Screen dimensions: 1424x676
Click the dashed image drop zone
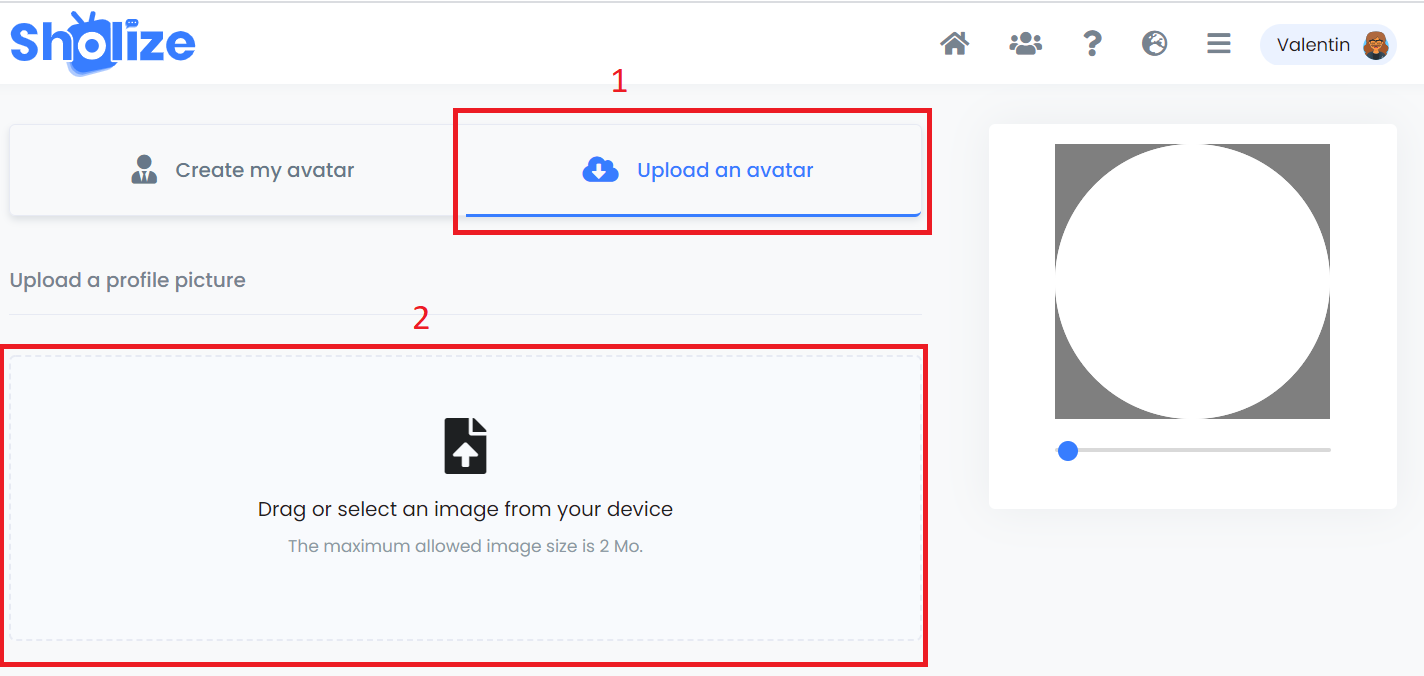[465, 498]
